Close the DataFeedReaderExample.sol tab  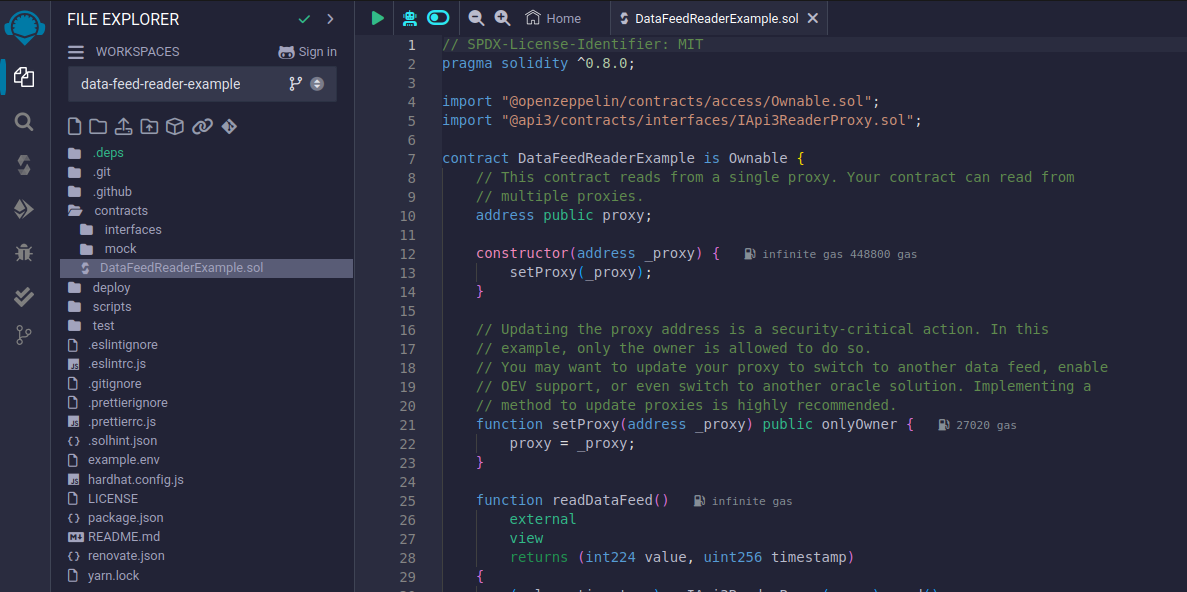coord(812,18)
